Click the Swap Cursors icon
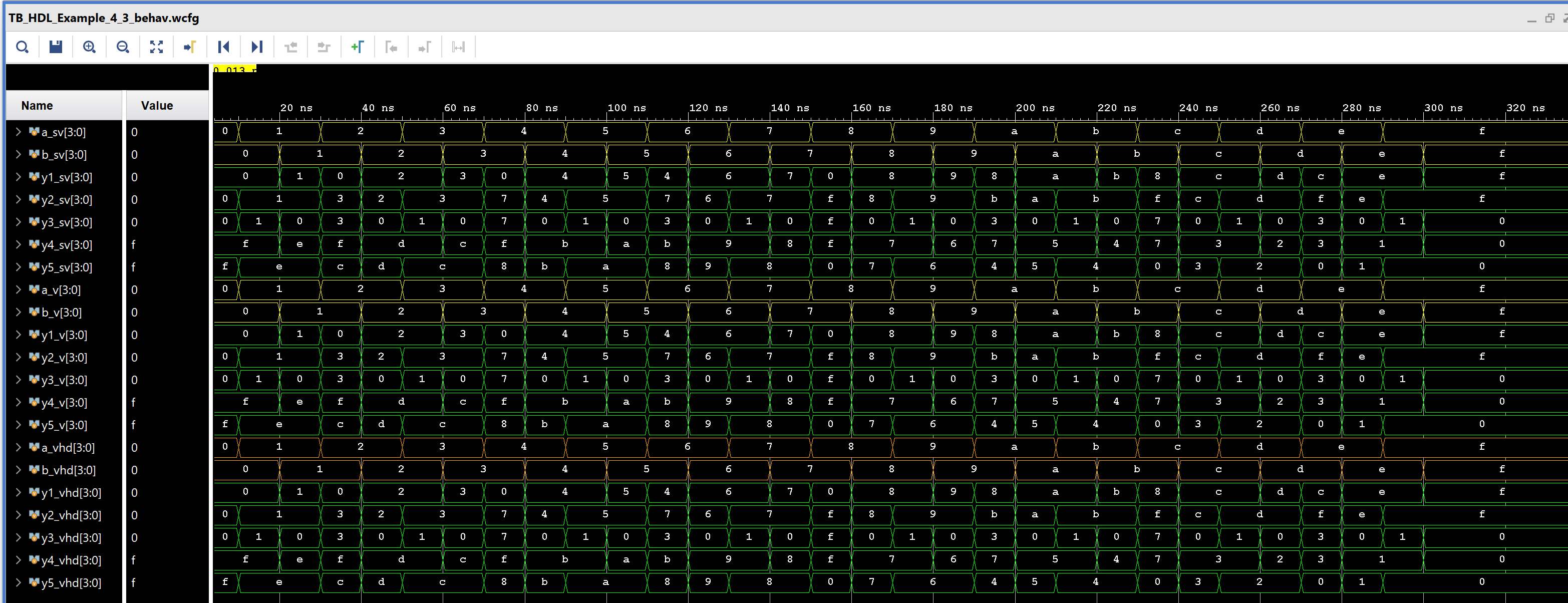The height and width of the screenshot is (603, 1568). coord(458,47)
